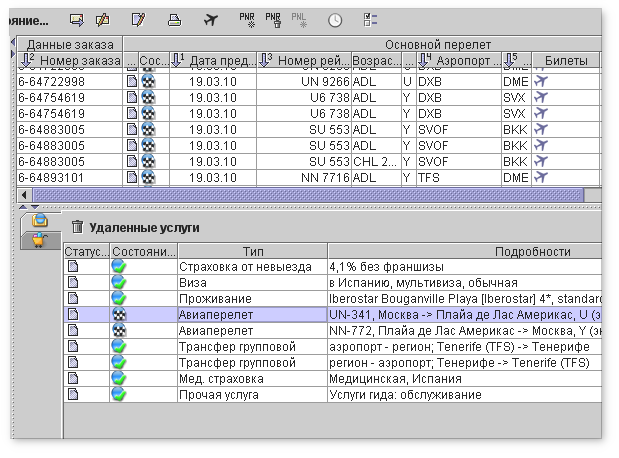
Task: Click the trash icon beside Удаленные услуги
Action: click(77, 227)
